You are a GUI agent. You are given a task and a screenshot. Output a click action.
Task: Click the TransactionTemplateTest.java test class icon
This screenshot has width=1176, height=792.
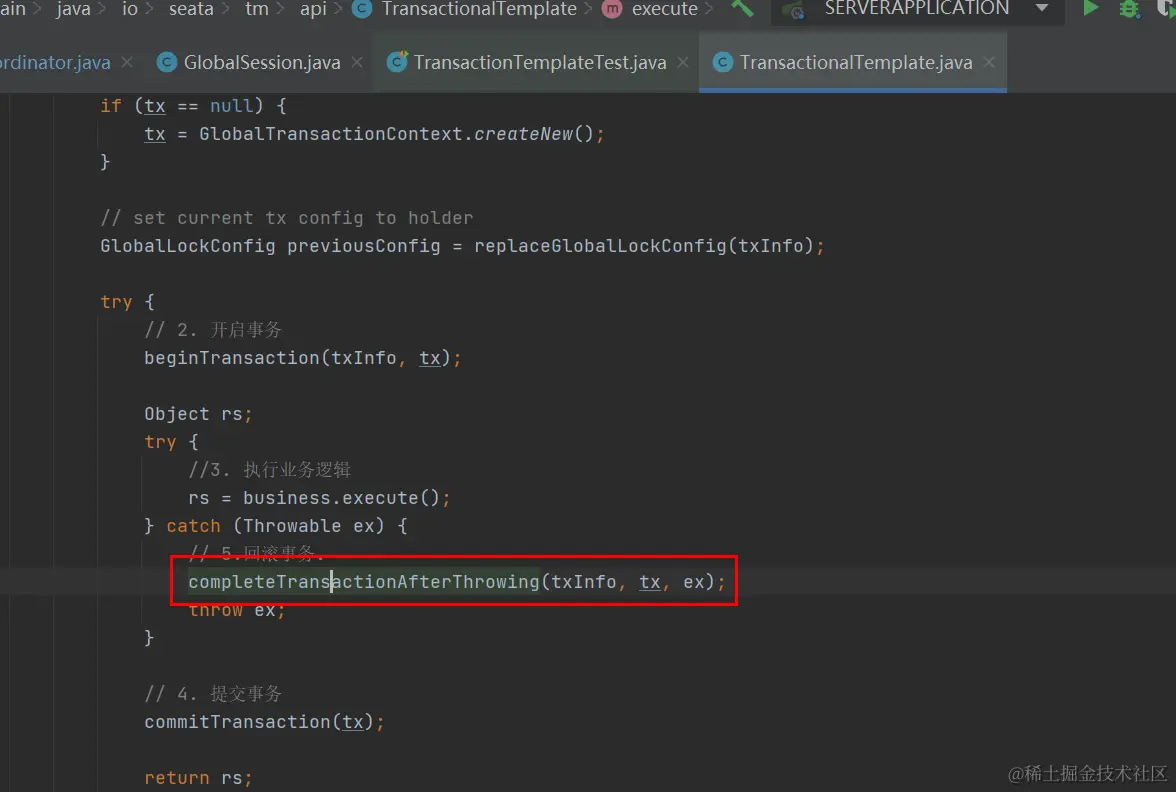[x=397, y=62]
